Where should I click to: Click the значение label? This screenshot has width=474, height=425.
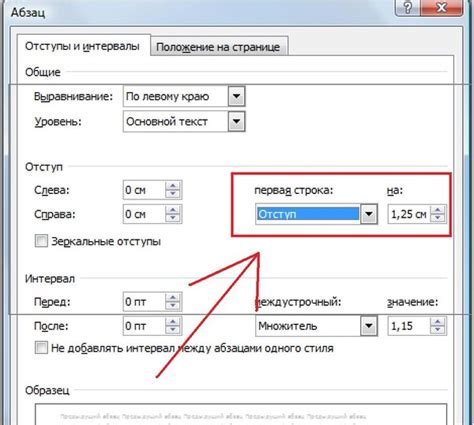click(x=412, y=302)
